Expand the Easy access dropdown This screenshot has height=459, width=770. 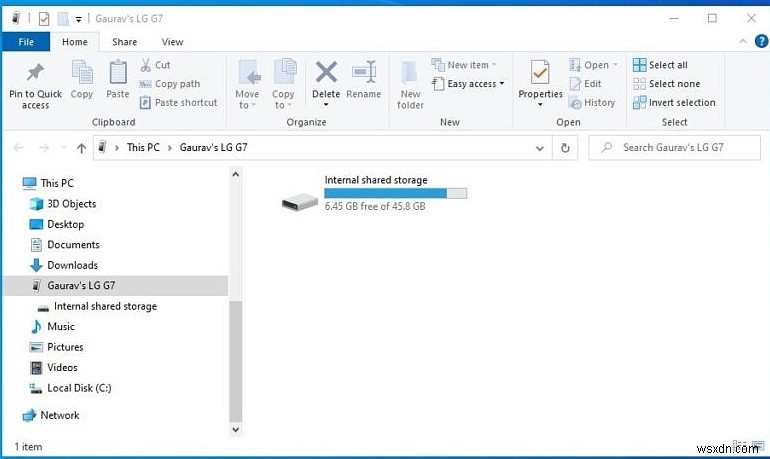502,84
